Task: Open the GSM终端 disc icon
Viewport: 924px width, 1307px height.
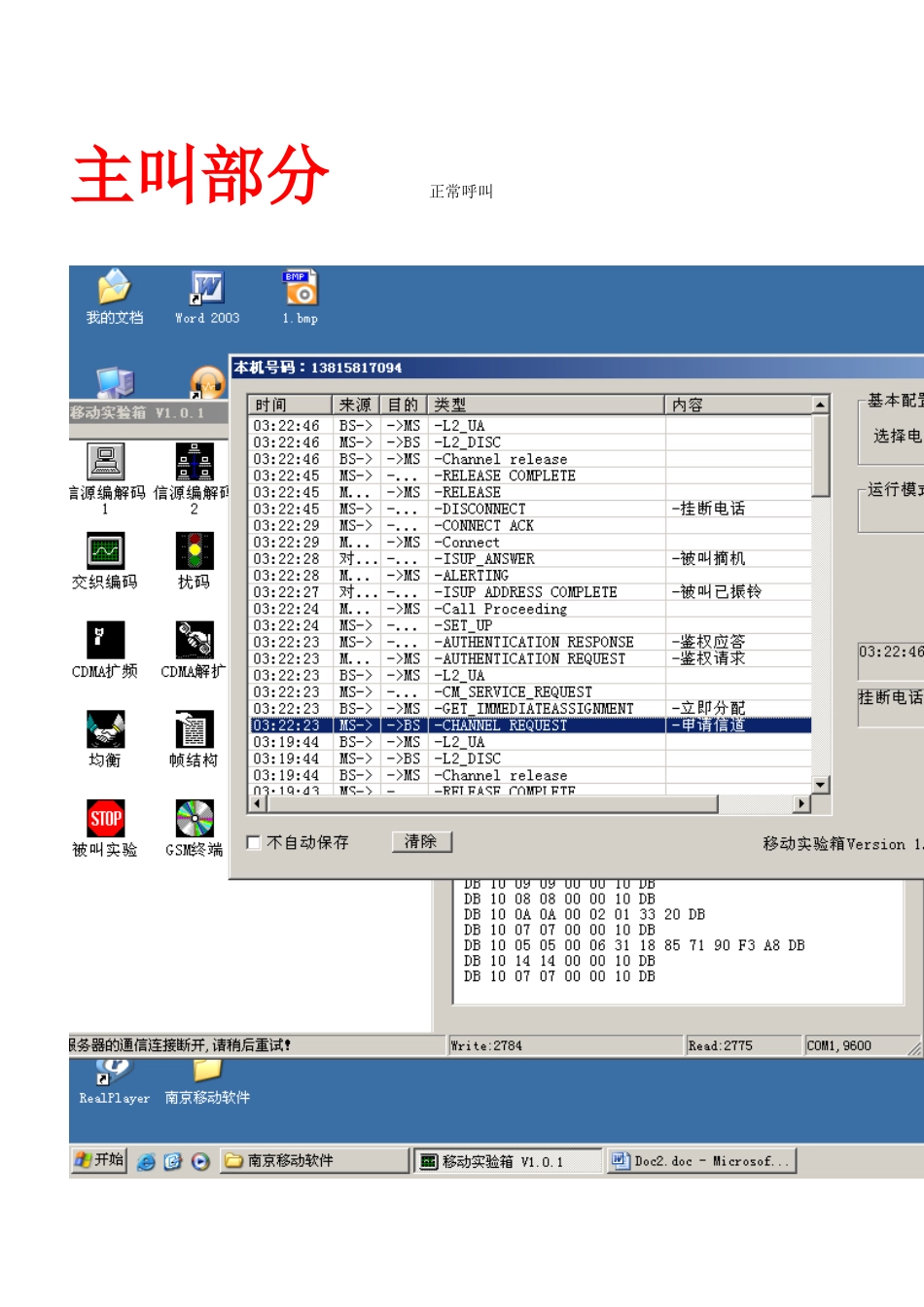Action: 194,829
